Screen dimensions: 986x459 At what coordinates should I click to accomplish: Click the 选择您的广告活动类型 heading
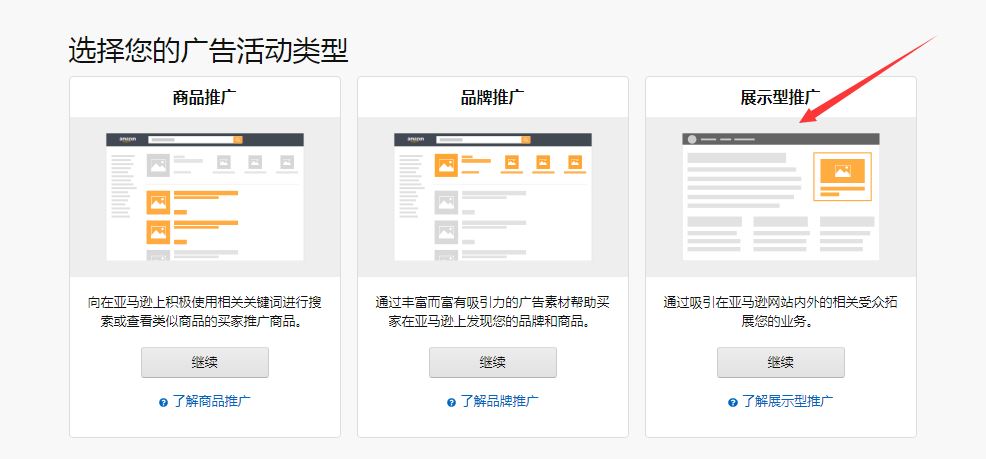[208, 50]
